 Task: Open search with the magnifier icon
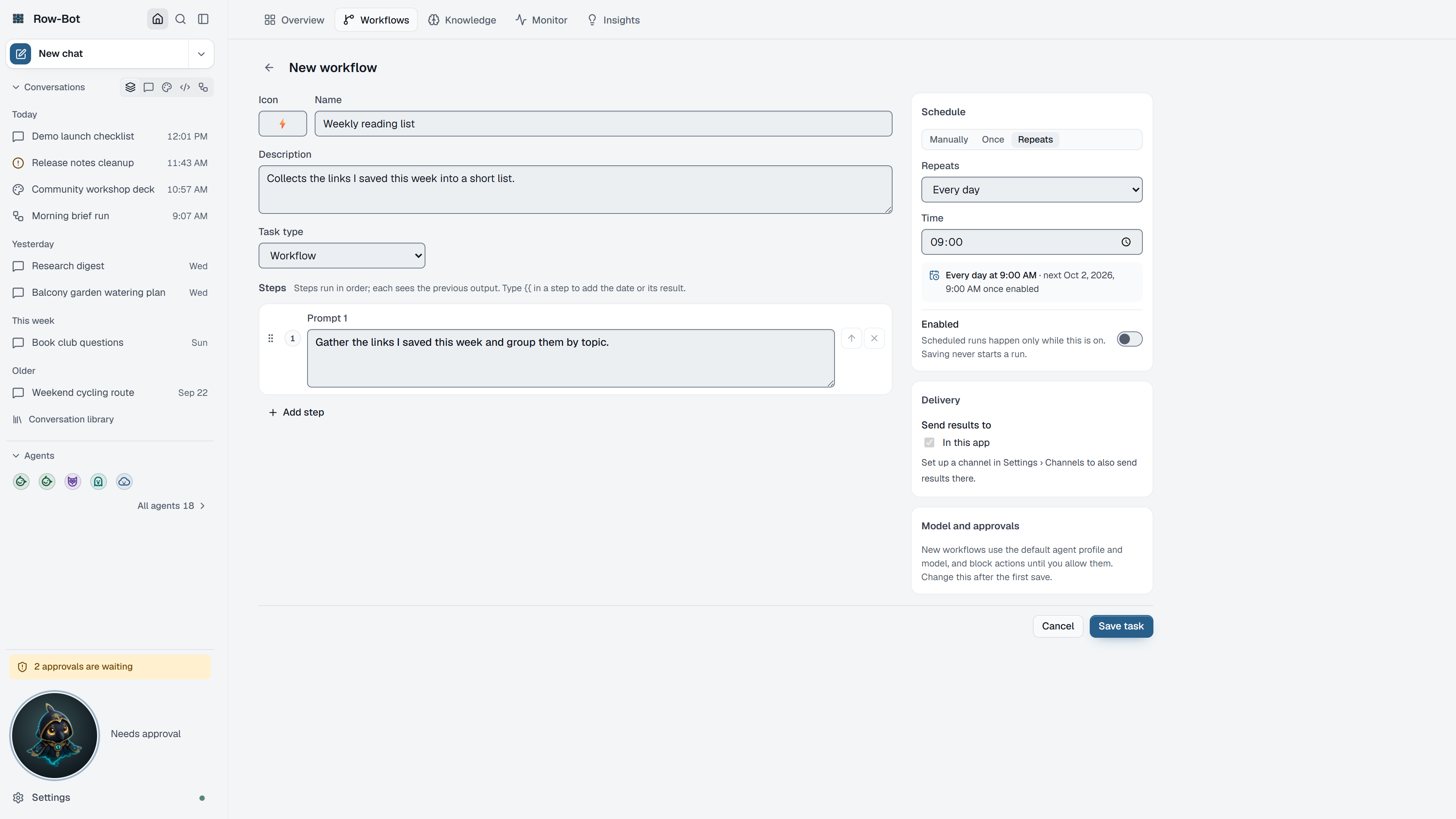tap(180, 19)
